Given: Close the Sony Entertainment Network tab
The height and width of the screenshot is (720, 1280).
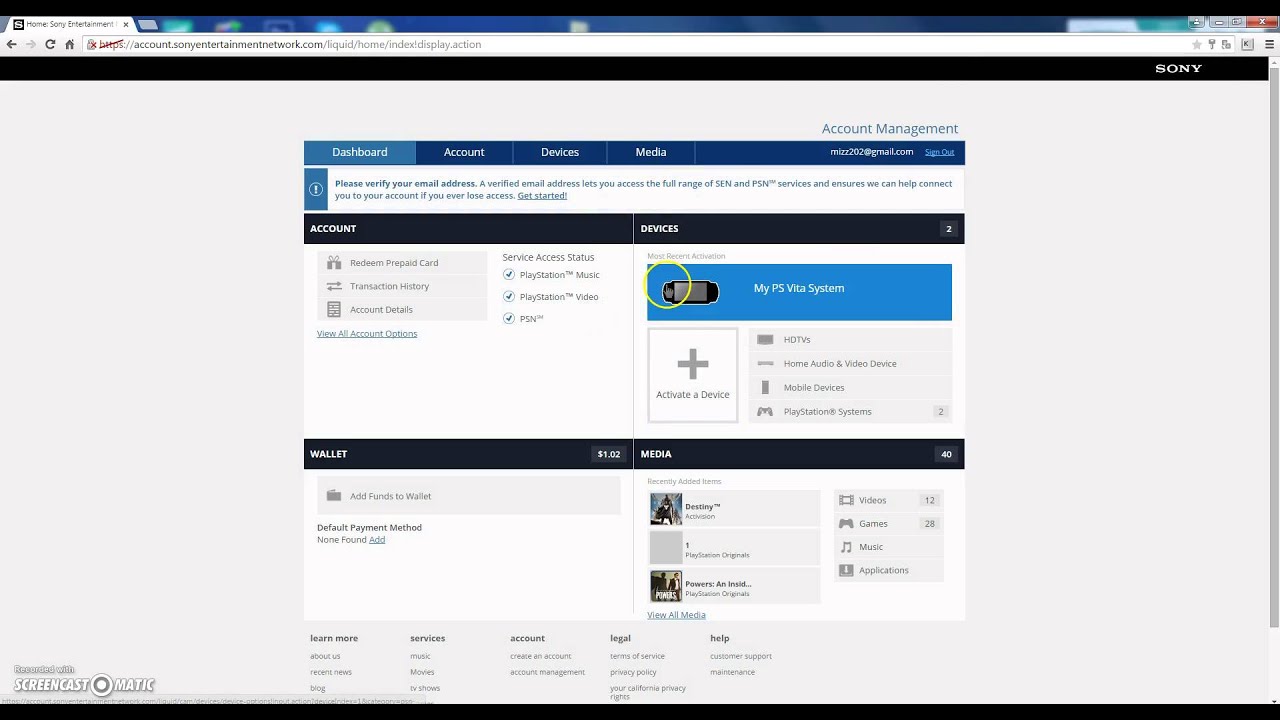Looking at the screenshot, I should click(x=126, y=24).
